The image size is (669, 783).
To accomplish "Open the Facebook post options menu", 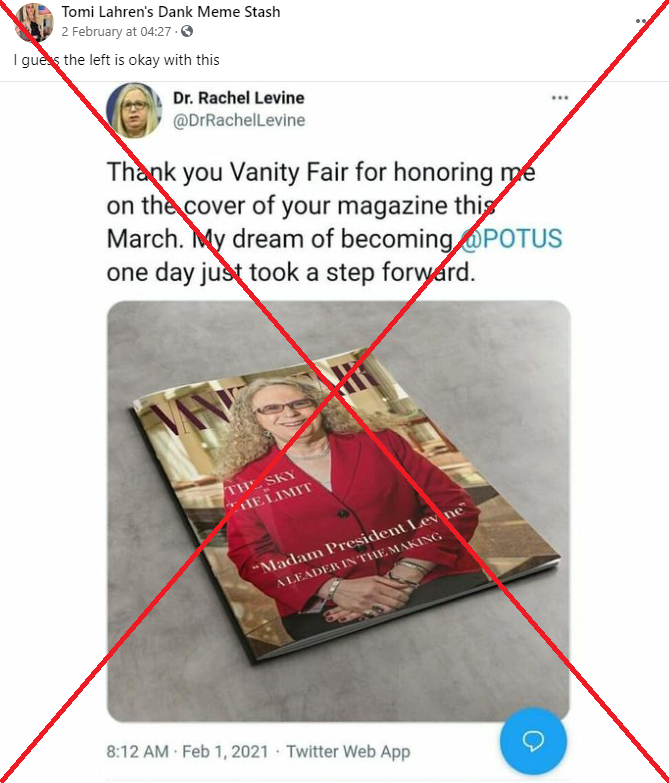I will coord(641,21).
